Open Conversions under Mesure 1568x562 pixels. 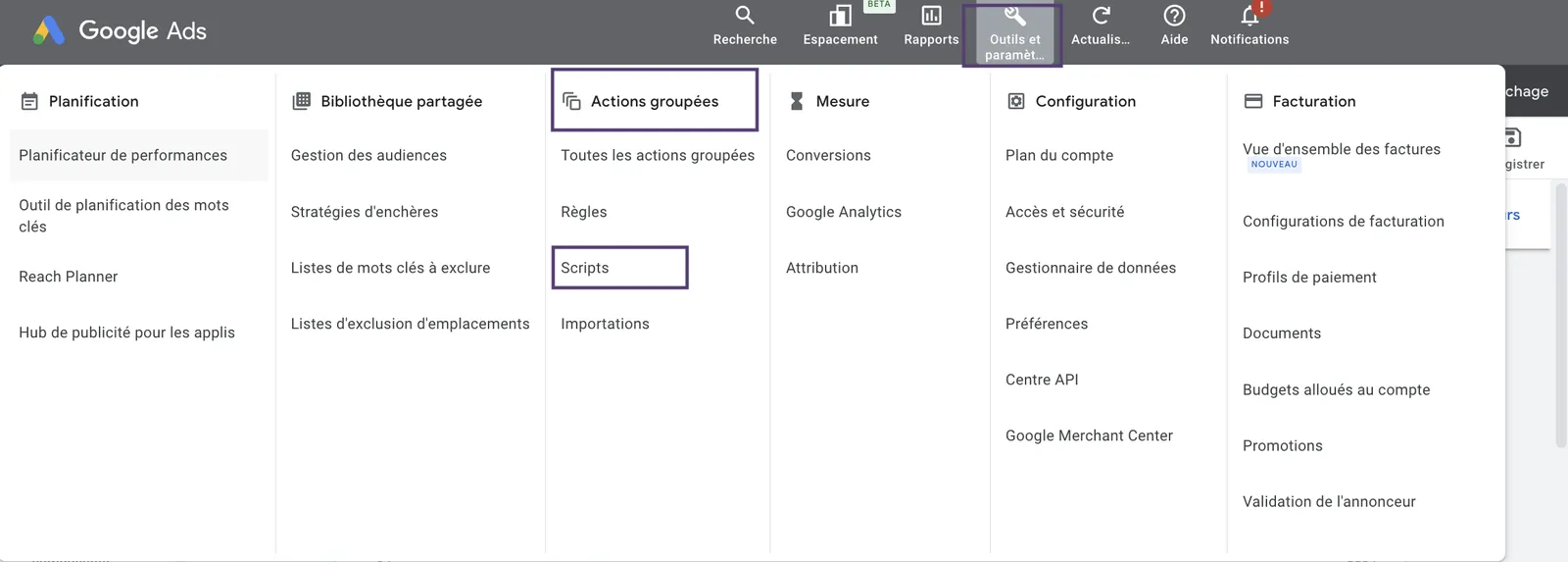(828, 155)
